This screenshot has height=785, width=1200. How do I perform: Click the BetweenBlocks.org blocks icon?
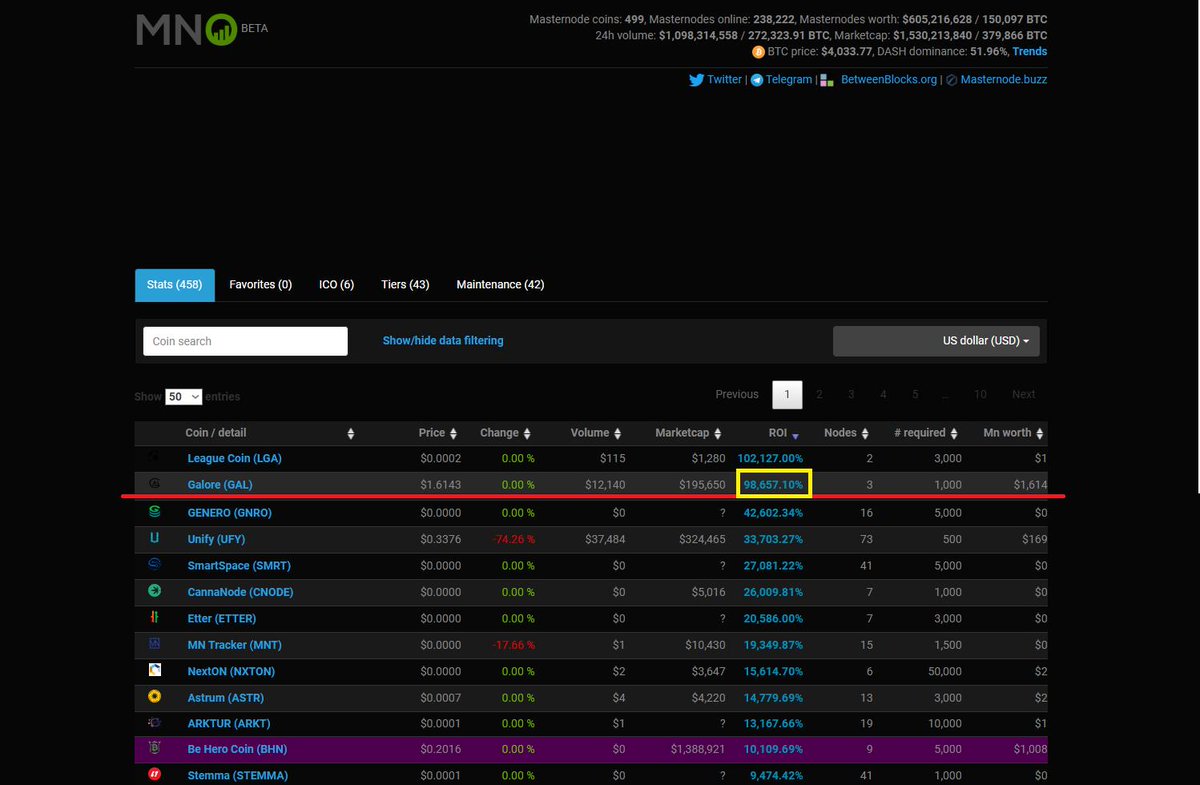point(827,80)
